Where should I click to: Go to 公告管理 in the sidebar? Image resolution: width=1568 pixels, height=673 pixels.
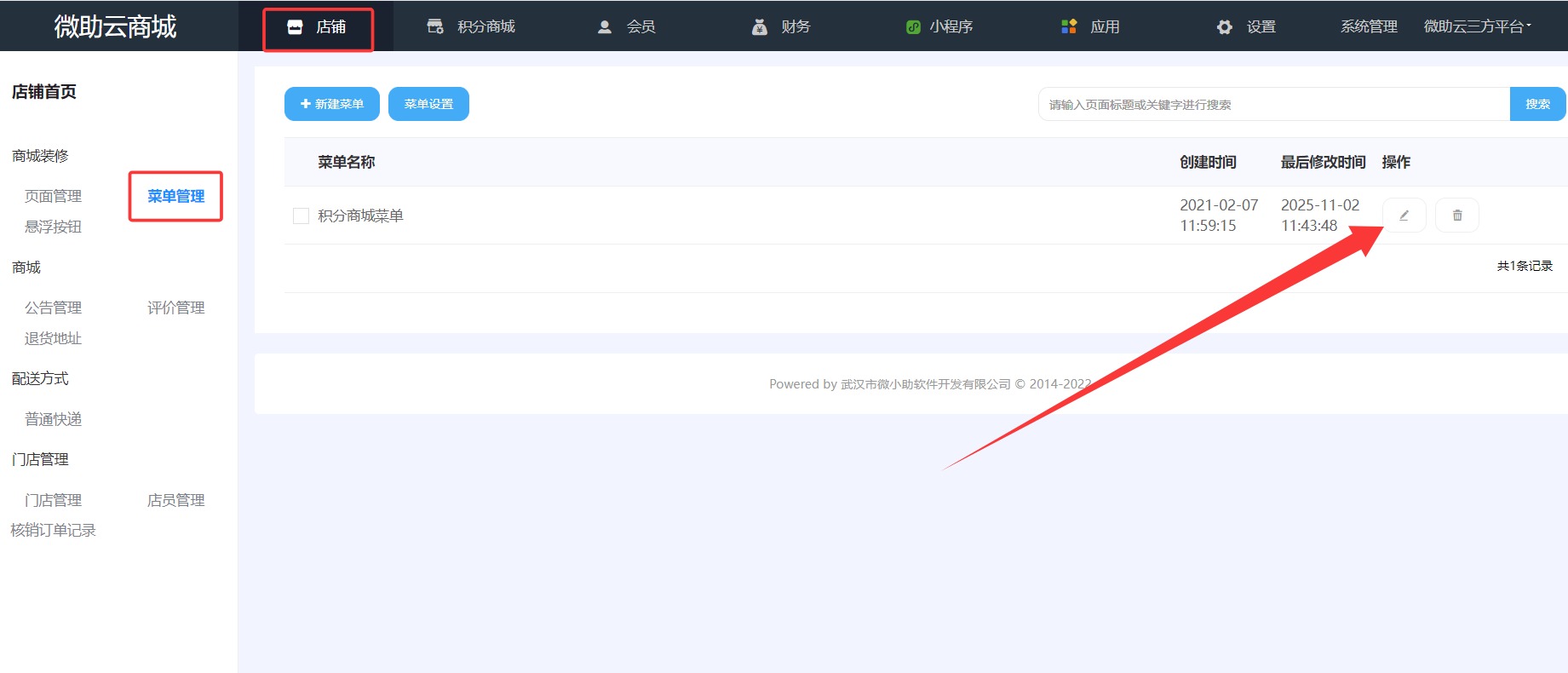[53, 308]
